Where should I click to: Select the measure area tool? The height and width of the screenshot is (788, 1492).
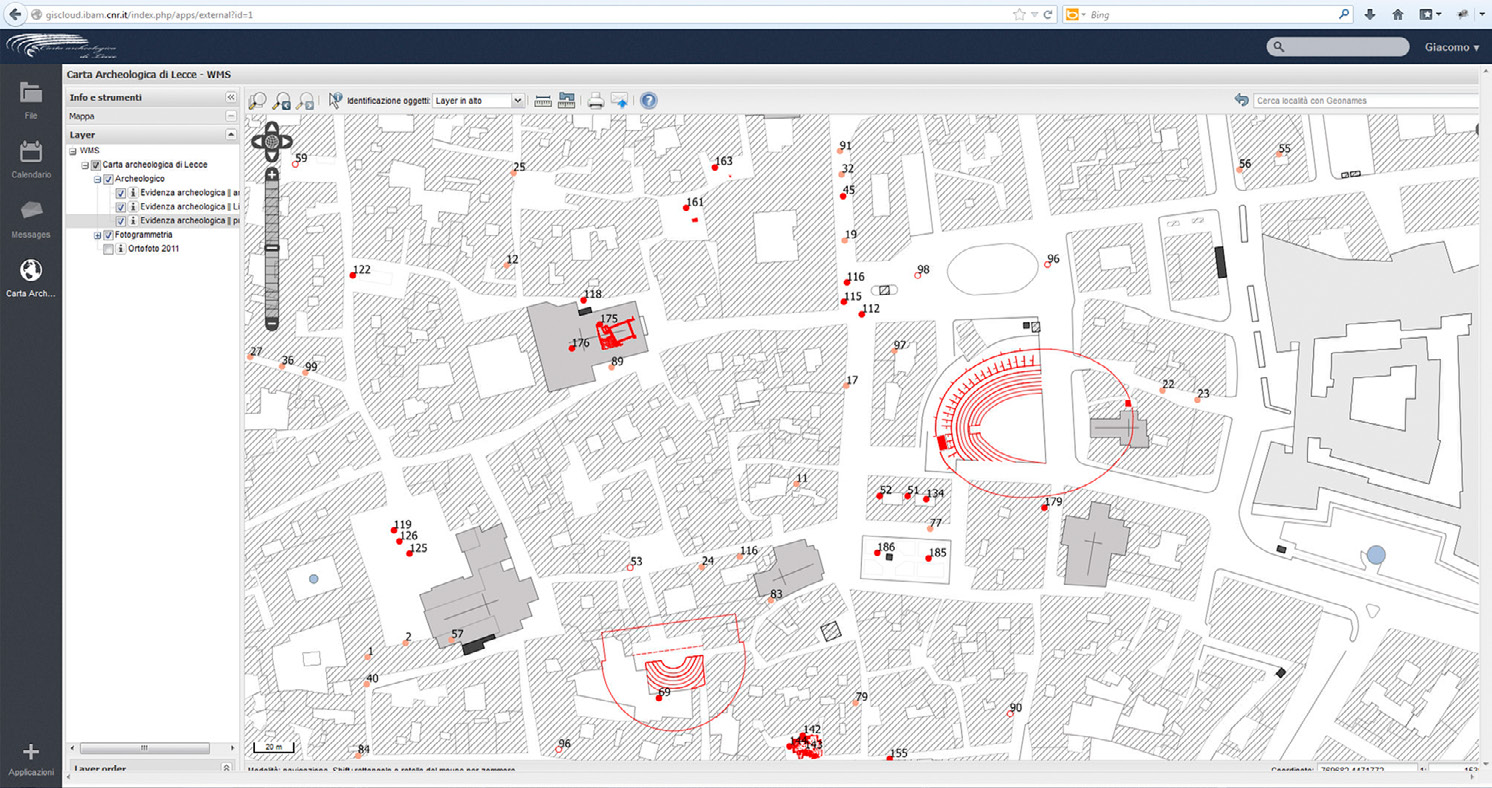coord(567,101)
